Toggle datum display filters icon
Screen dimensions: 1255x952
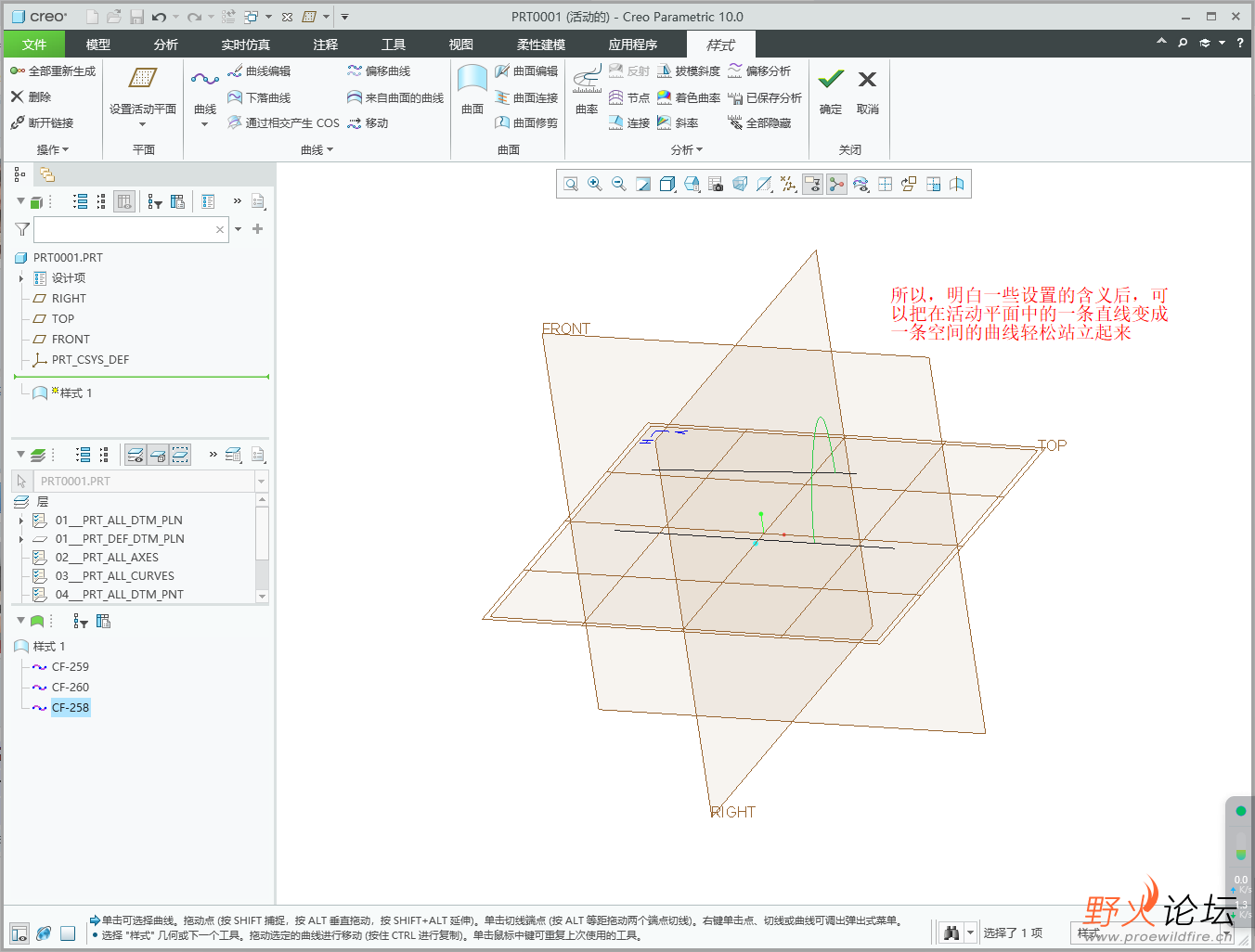coord(788,184)
